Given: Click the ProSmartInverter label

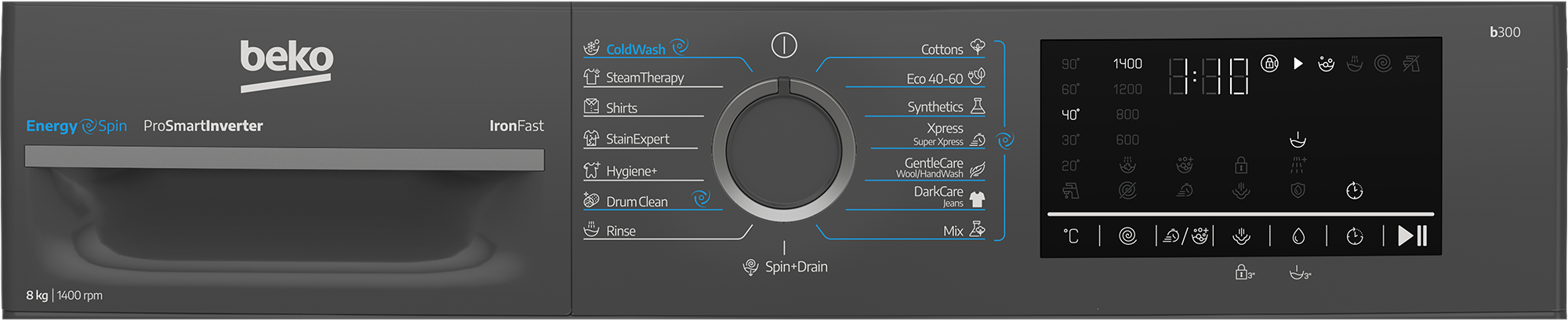Looking at the screenshot, I should [203, 126].
